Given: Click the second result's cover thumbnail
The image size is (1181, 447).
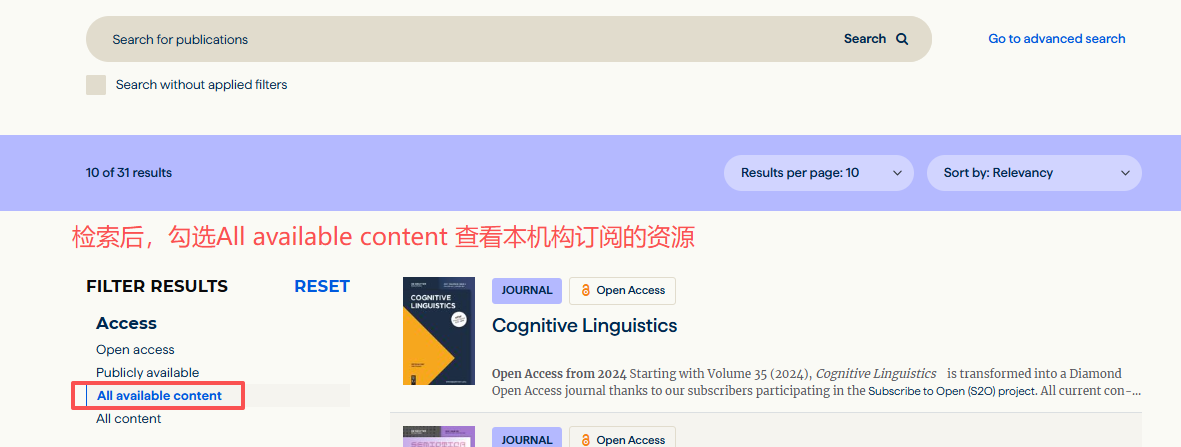Looking at the screenshot, I should point(438,437).
